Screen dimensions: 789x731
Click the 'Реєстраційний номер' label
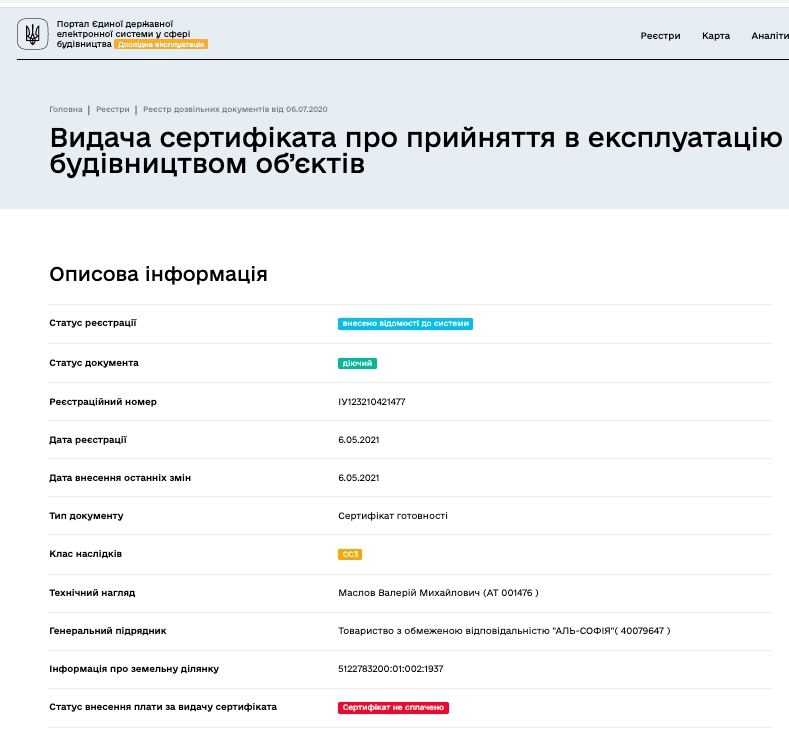pos(103,402)
